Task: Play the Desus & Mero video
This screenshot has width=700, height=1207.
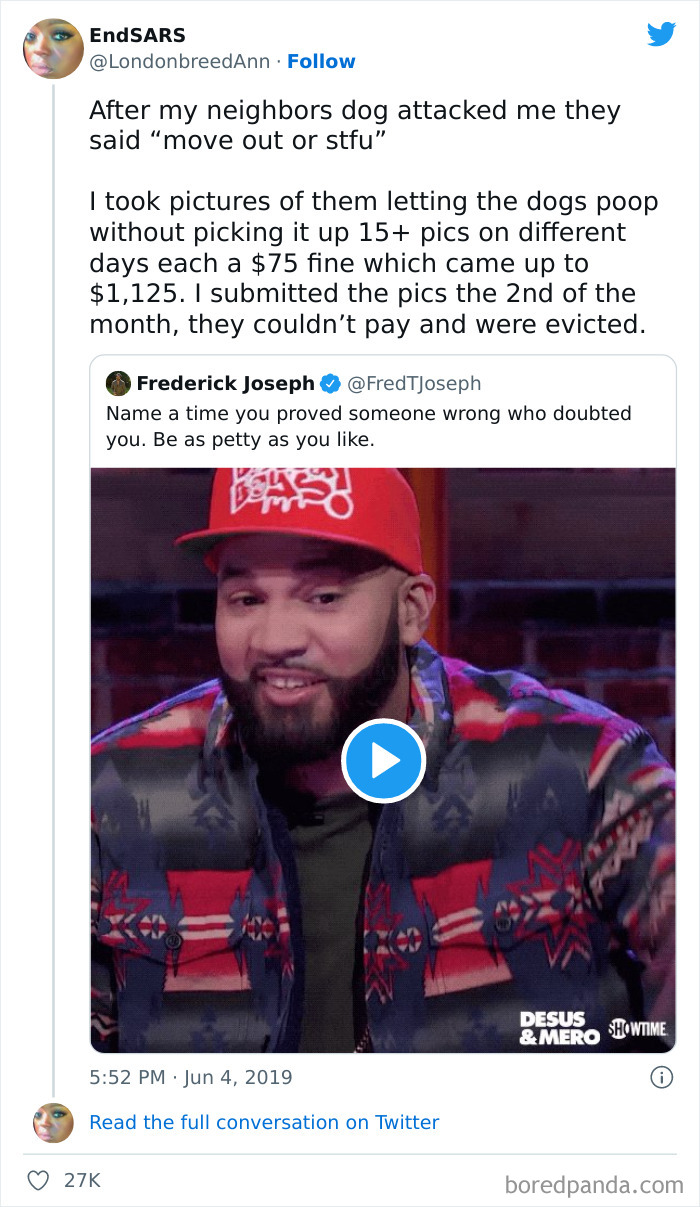Action: tap(384, 760)
